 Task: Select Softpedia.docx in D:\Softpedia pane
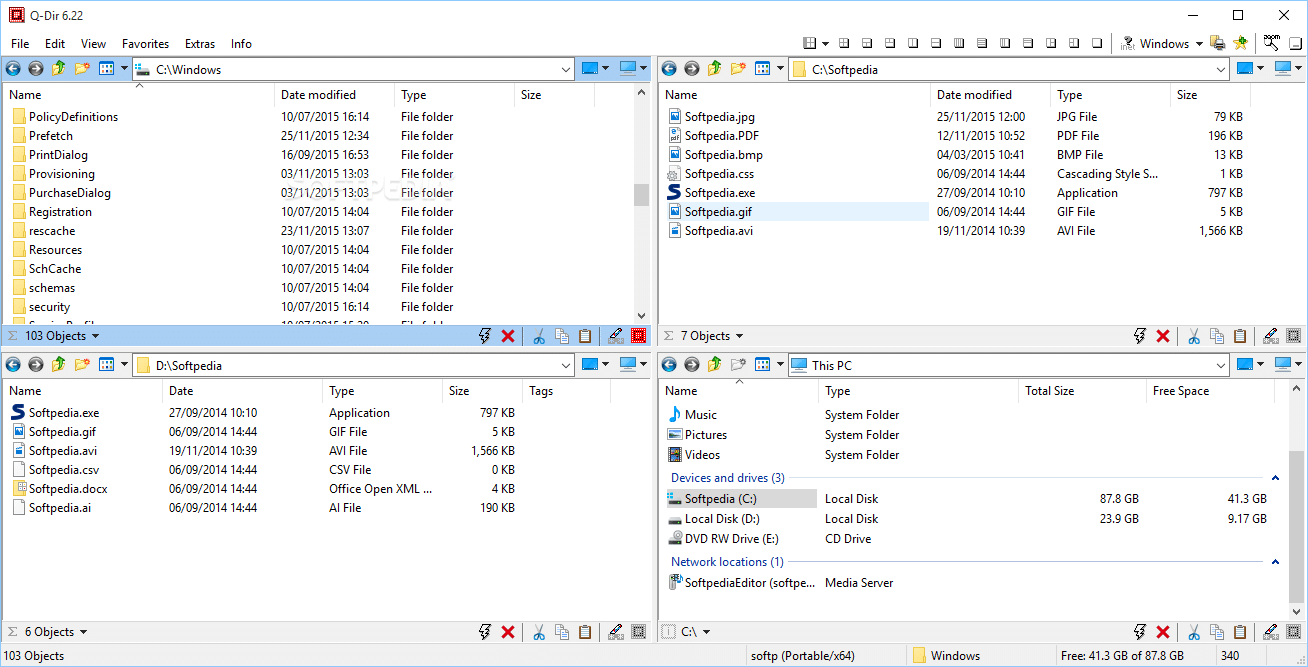point(68,489)
